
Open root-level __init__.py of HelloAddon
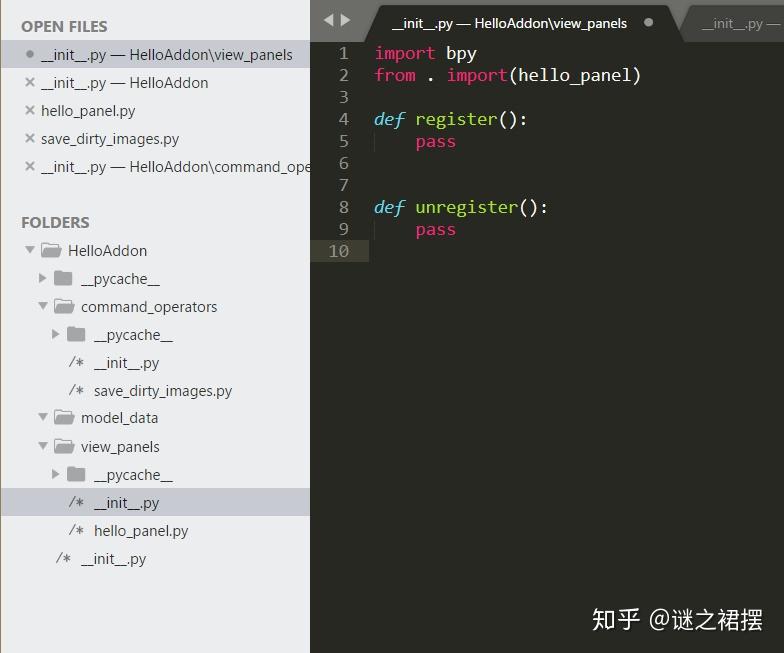click(x=114, y=559)
